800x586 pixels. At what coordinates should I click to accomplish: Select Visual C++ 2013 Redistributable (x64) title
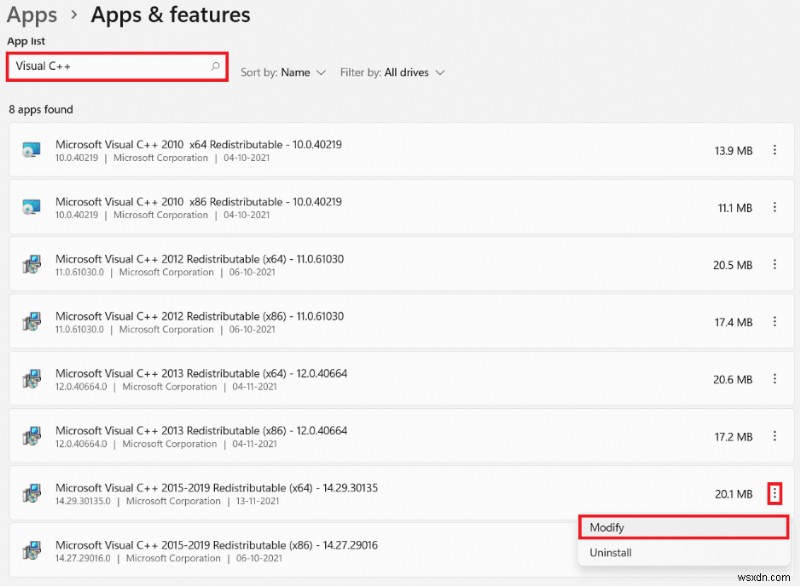pyautogui.click(x=201, y=373)
